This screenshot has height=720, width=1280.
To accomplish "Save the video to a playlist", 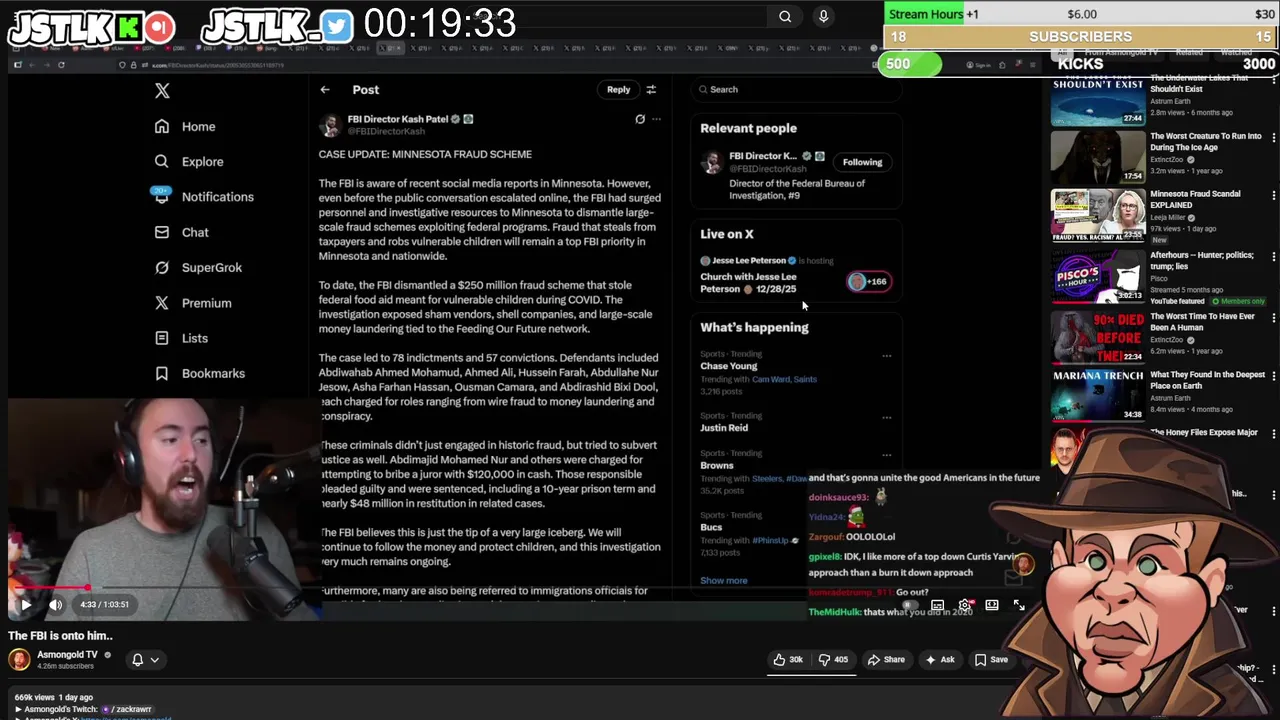I will (991, 660).
